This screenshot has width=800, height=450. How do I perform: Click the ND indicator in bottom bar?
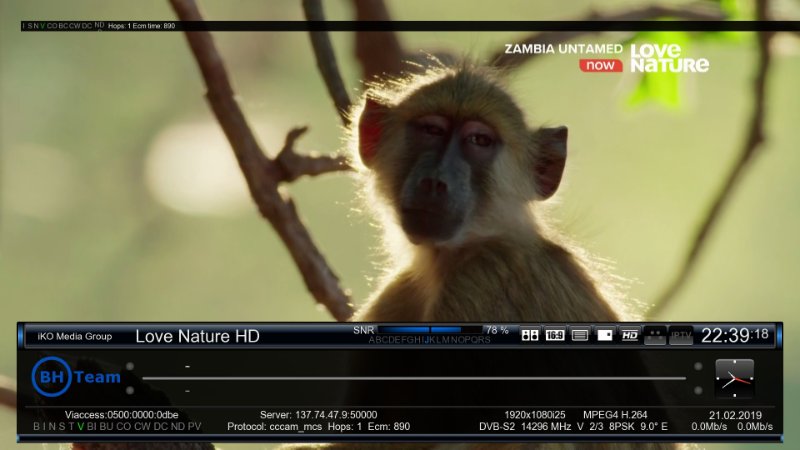(178, 427)
